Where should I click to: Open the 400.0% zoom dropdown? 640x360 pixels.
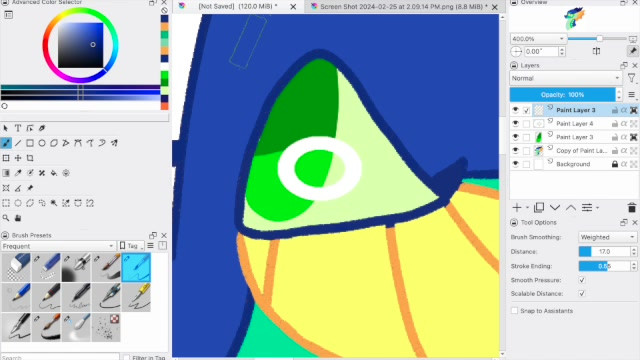pos(538,39)
